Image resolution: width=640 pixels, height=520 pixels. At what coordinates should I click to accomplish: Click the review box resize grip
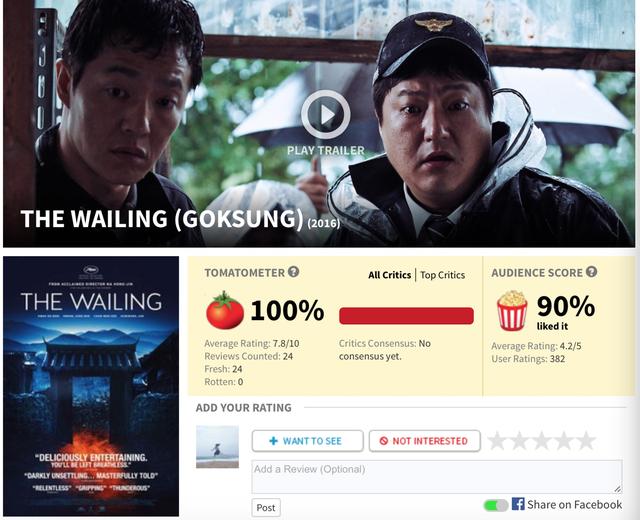tap(618, 489)
